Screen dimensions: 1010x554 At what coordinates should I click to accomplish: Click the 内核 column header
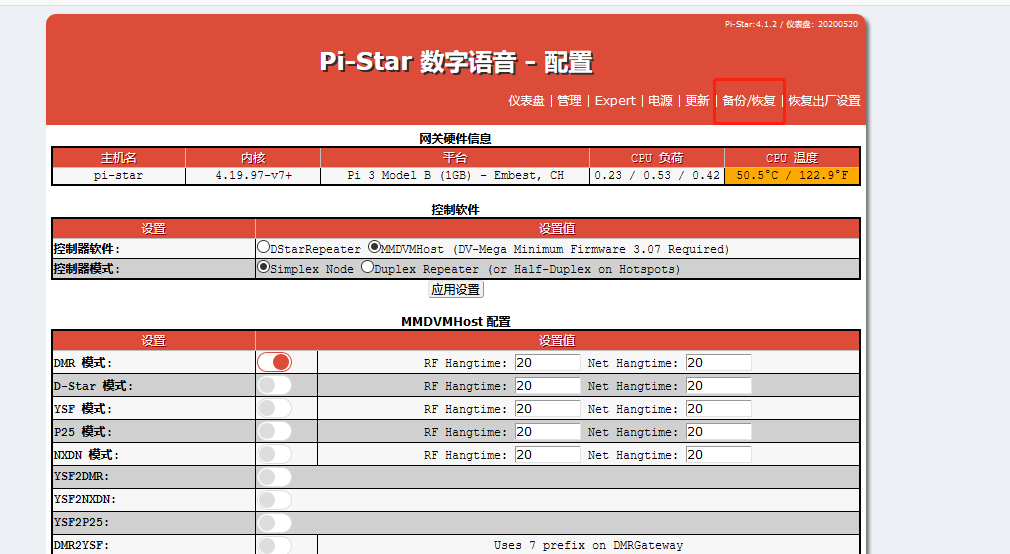coord(253,158)
